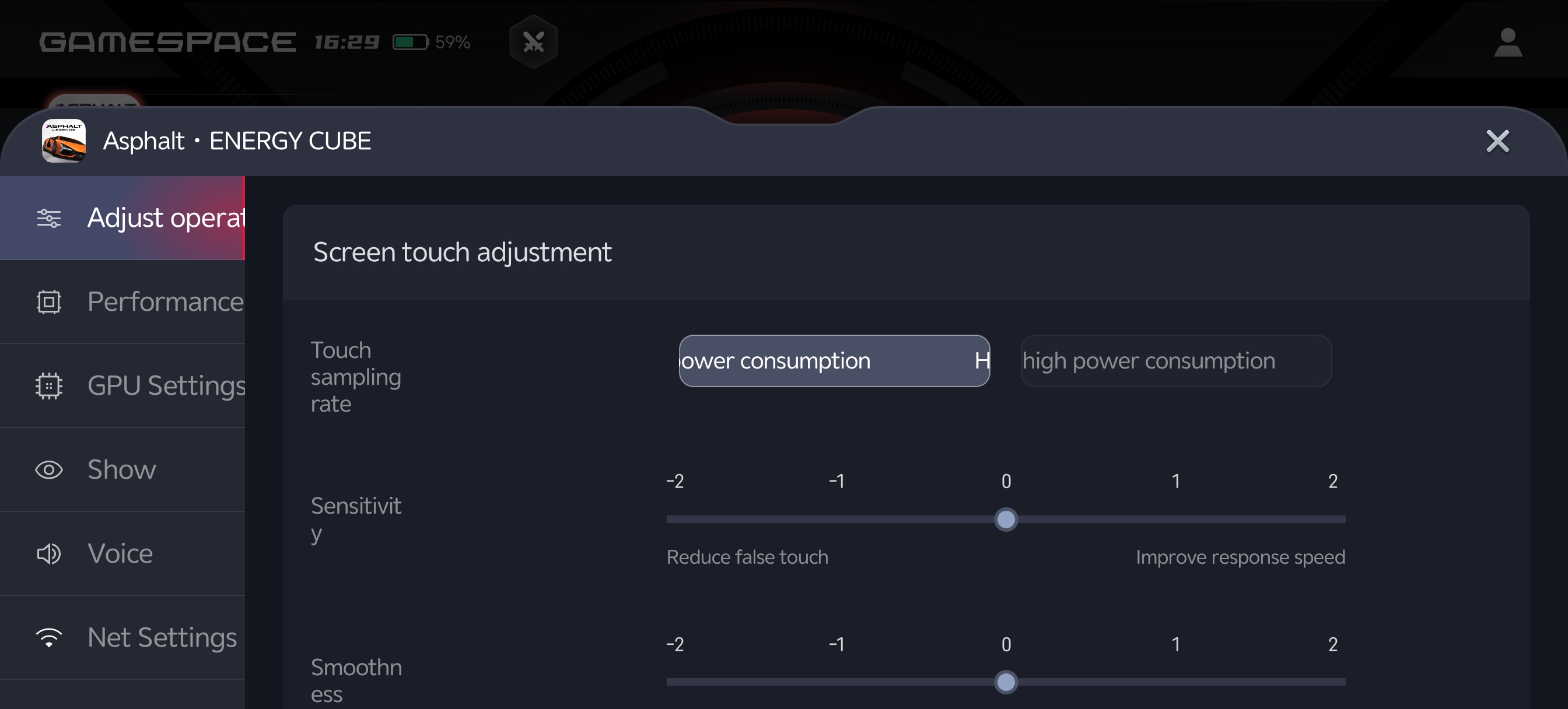This screenshot has height=709, width=1568.
Task: Click the Asphalt game app icon
Action: click(64, 141)
